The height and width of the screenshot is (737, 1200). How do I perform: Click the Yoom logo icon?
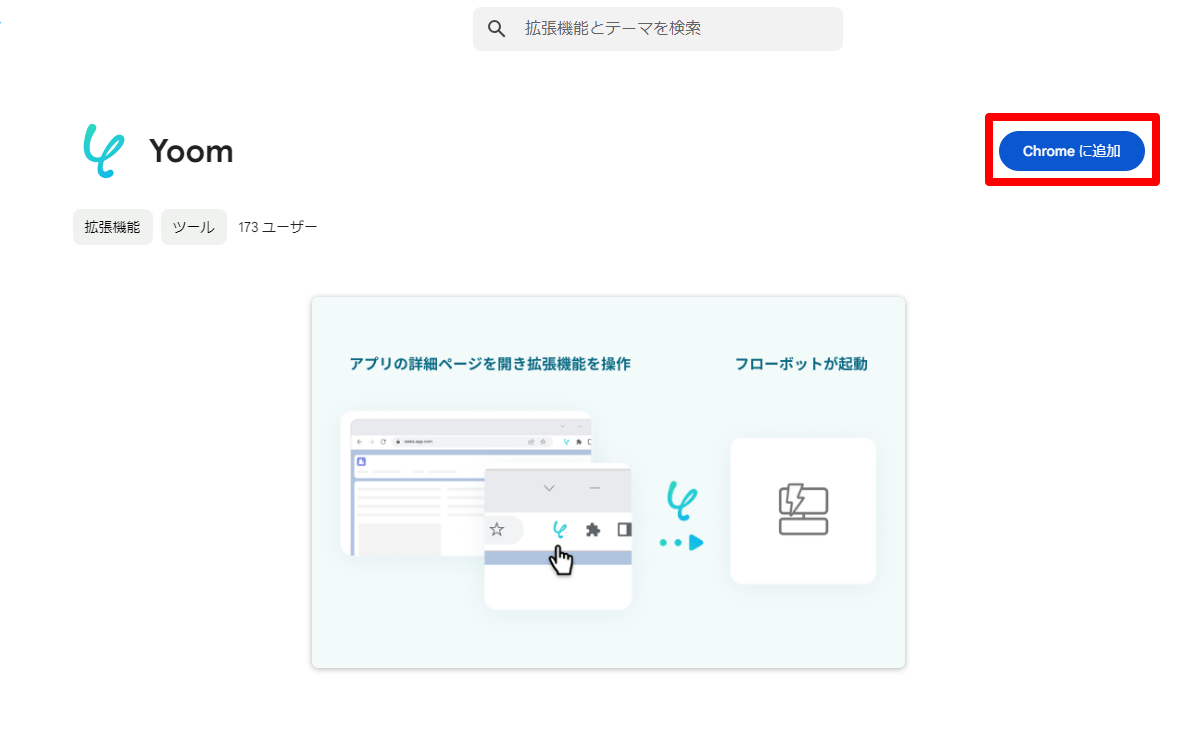pos(103,151)
